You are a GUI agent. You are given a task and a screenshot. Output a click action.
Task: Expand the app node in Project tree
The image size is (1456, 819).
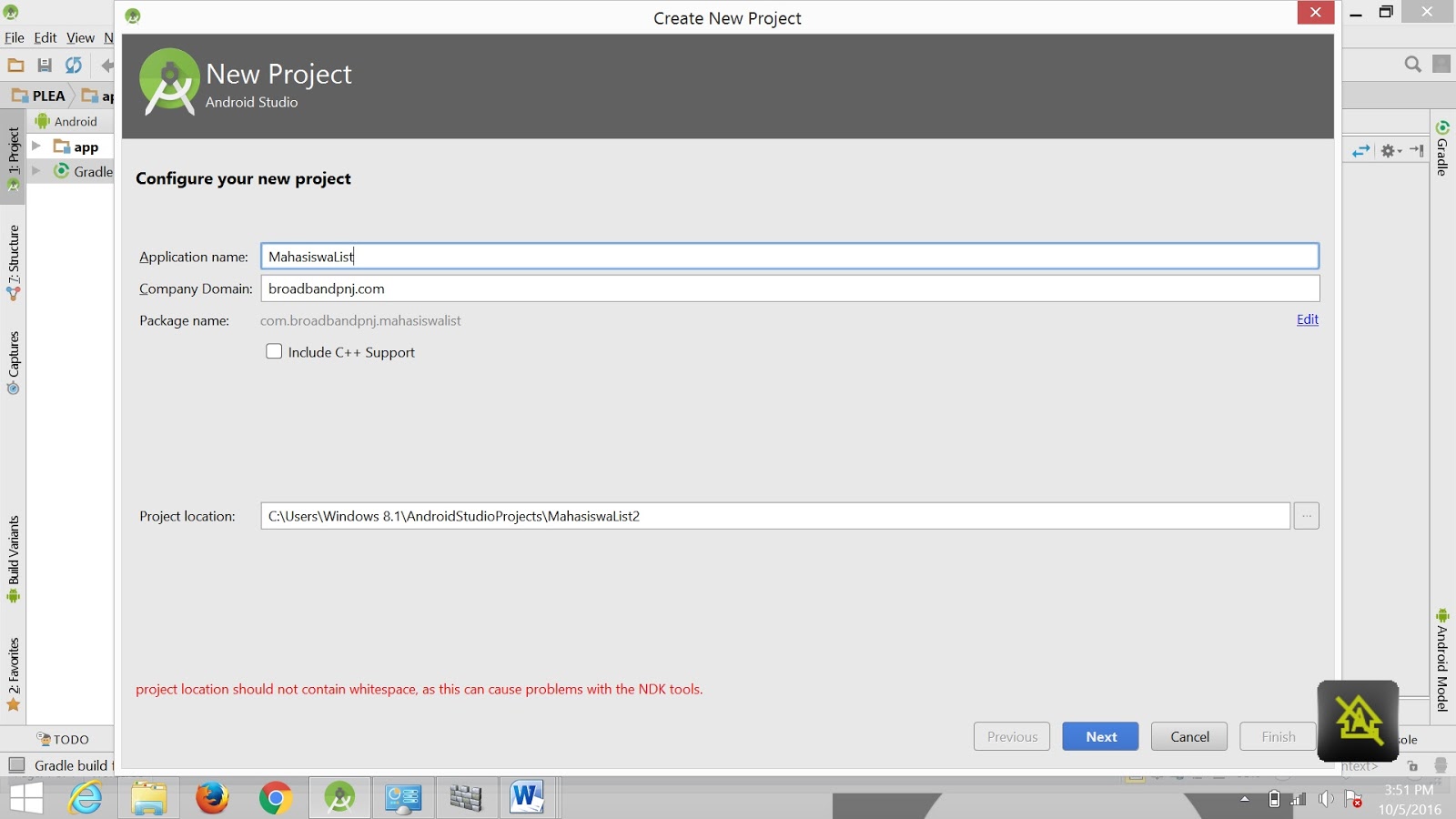[36, 146]
